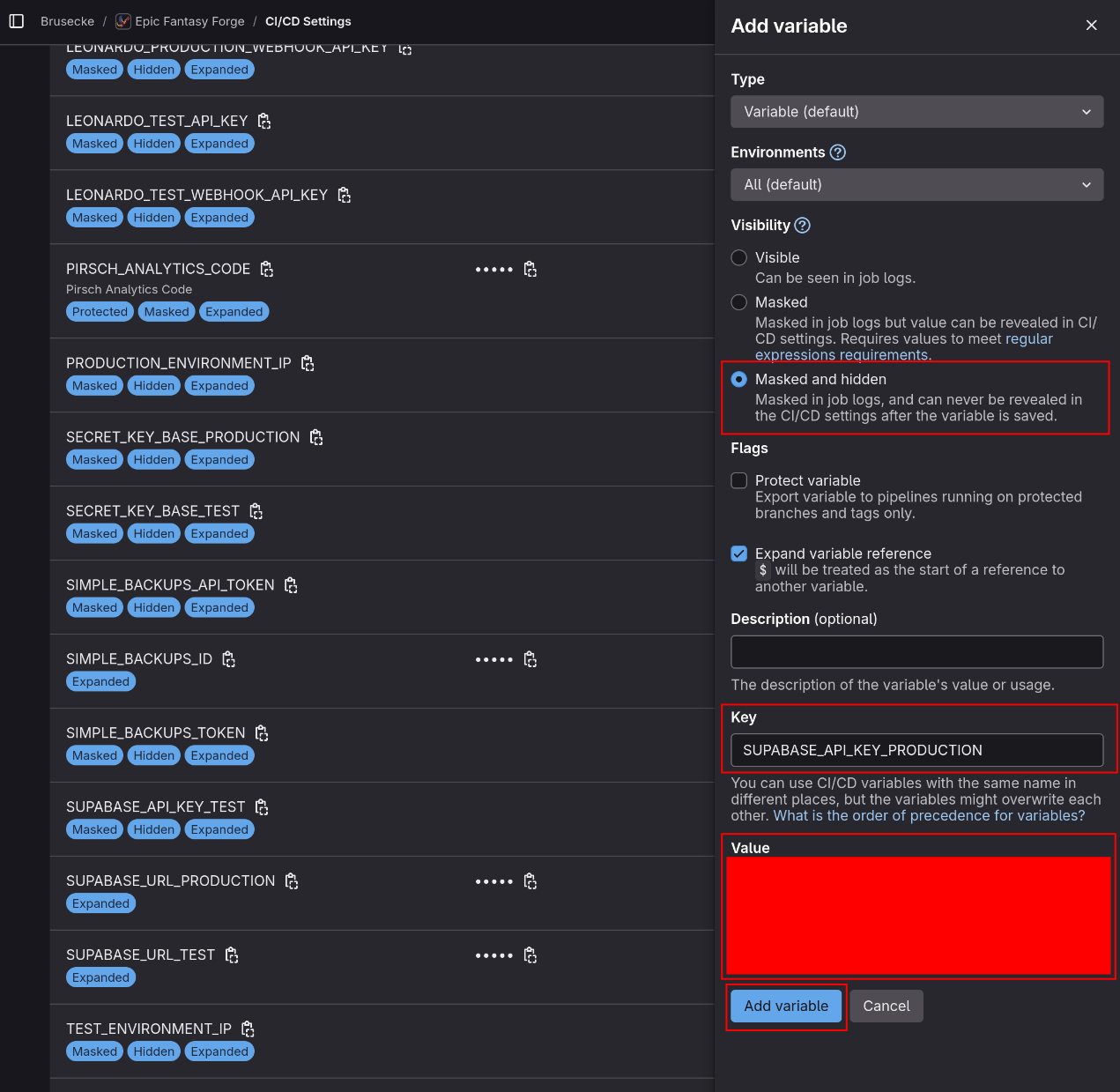The height and width of the screenshot is (1092, 1120).
Task: Open the Type dropdown
Action: [916, 112]
